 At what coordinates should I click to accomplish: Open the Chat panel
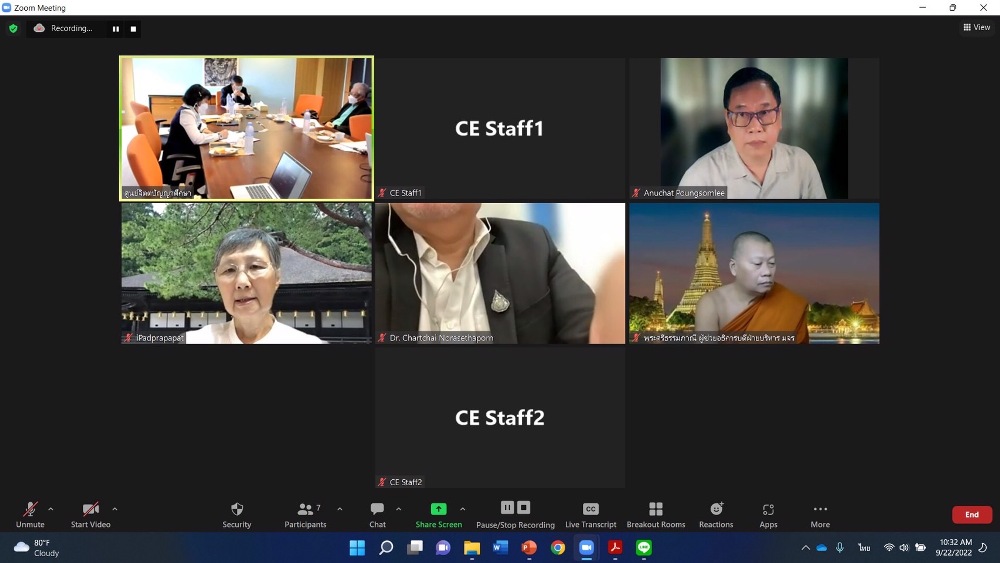(377, 514)
